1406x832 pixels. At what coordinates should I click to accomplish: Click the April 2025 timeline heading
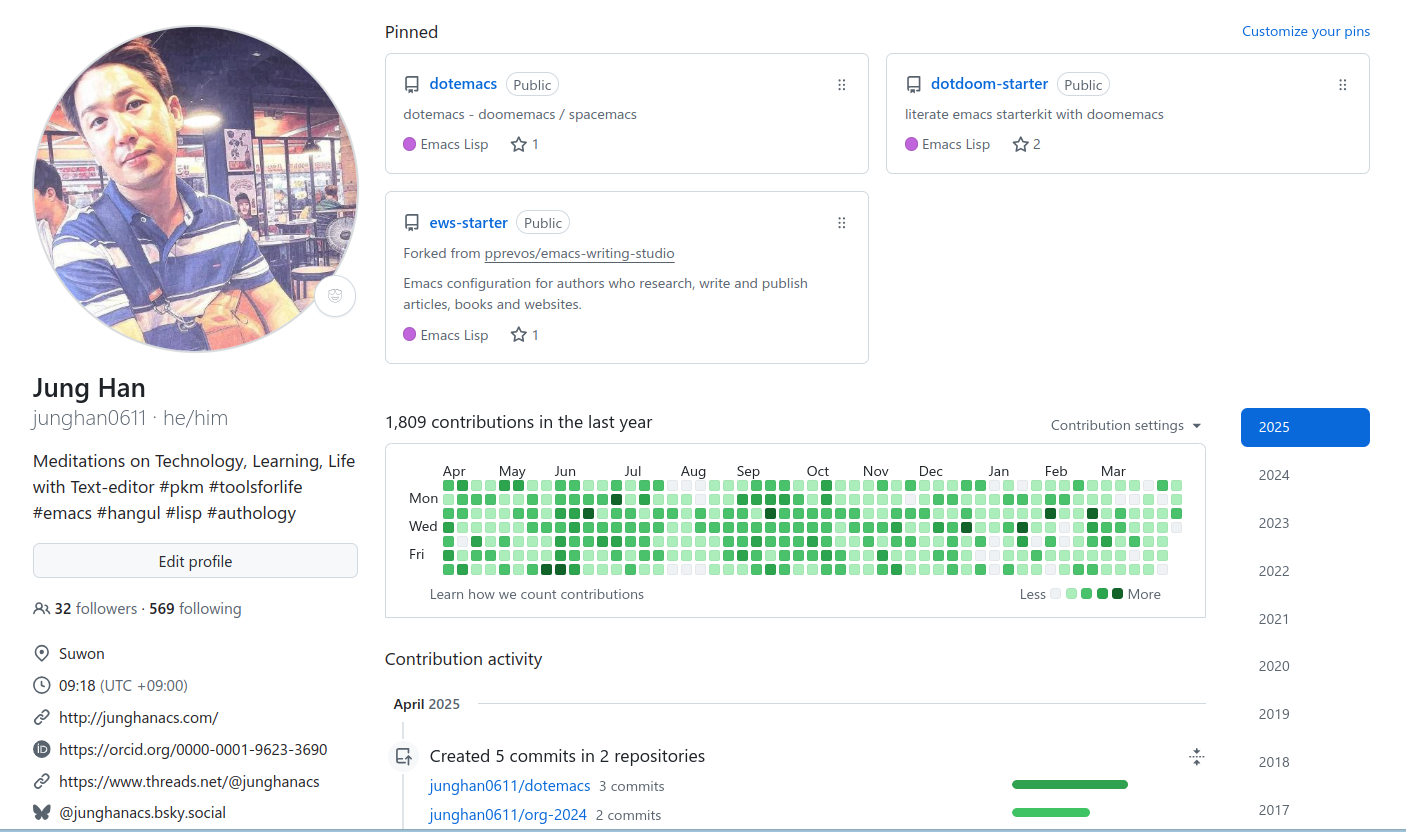(427, 704)
